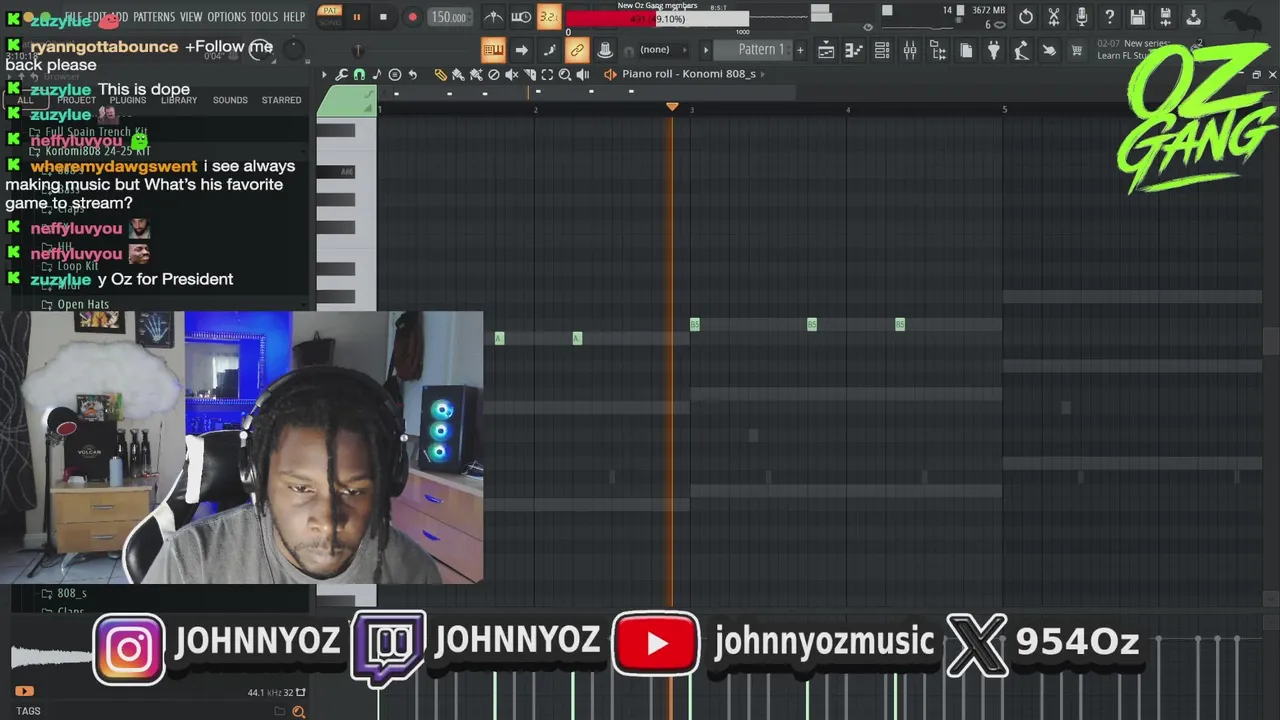Open Piano roll - Konomi 808_s target dropdown
Image resolution: width=1280 pixels, height=720 pixels.
(x=690, y=74)
